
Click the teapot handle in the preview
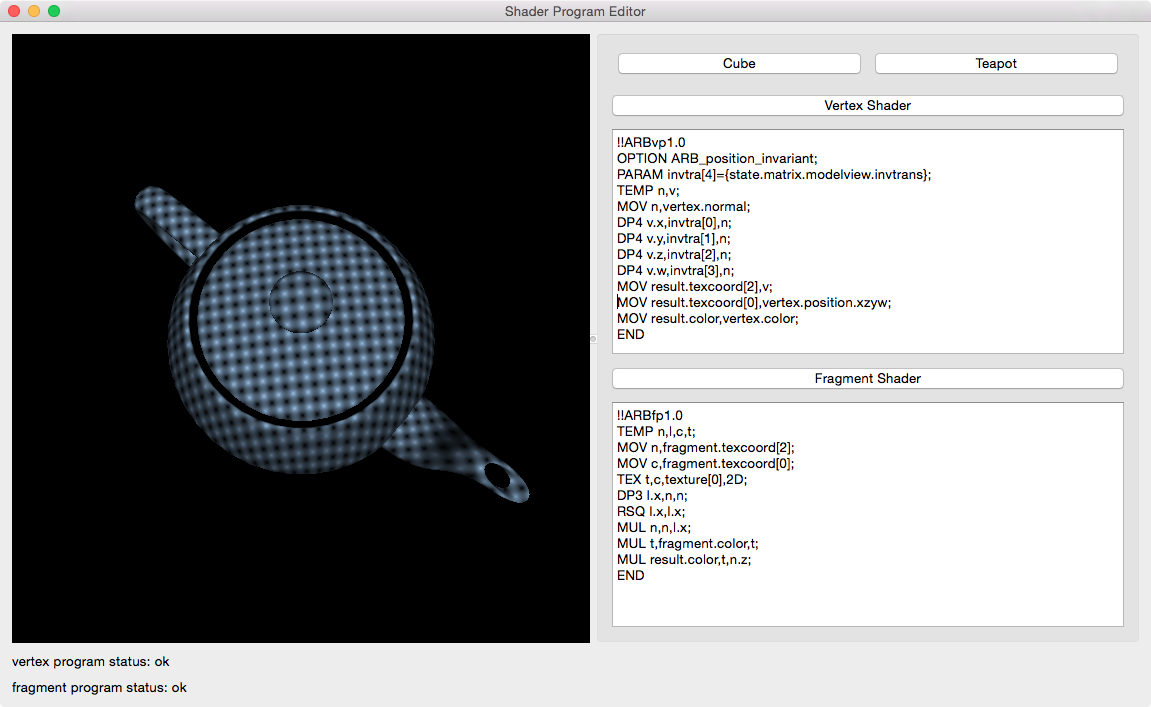pos(172,219)
